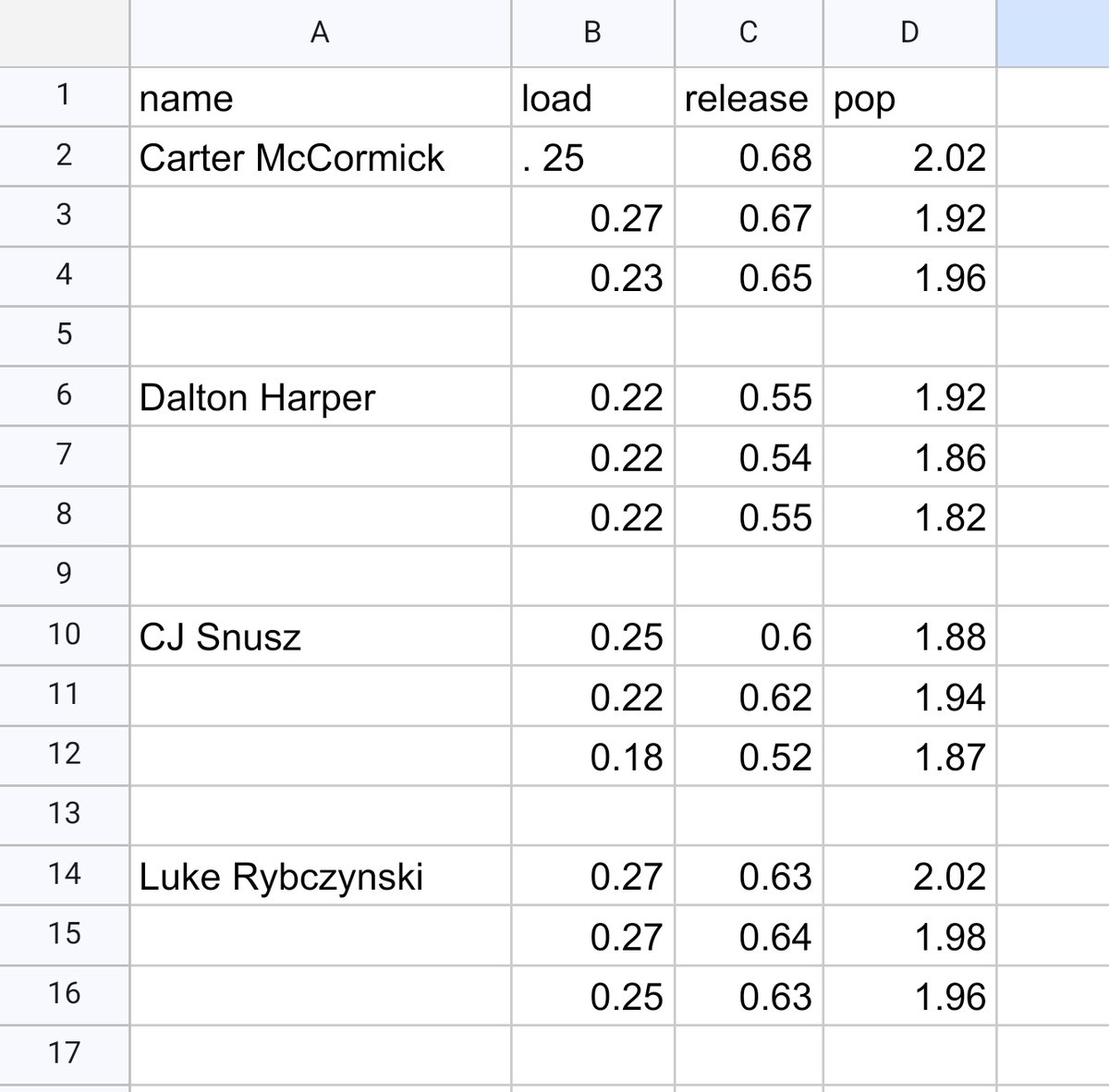Select the Carter McCormick cell
The height and width of the screenshot is (1092, 1109).
pyautogui.click(x=320, y=157)
